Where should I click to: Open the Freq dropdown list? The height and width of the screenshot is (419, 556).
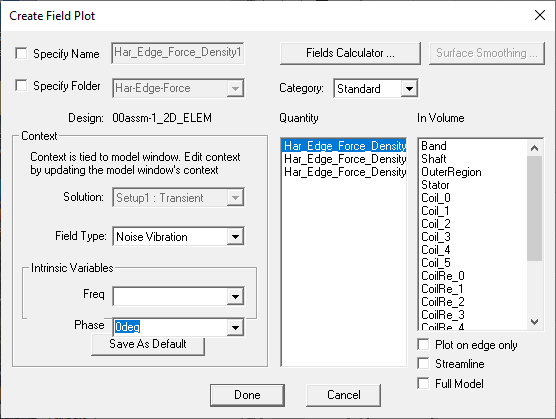point(235,296)
